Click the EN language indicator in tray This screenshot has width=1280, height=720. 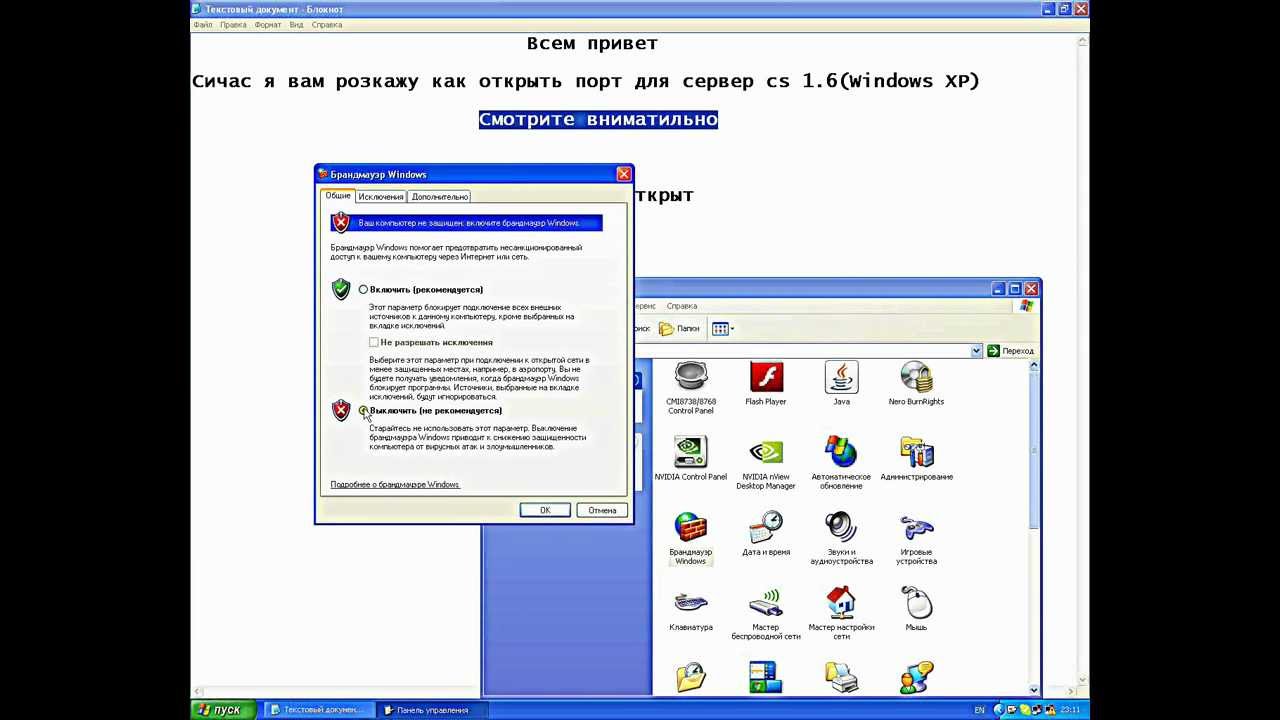pyautogui.click(x=979, y=710)
